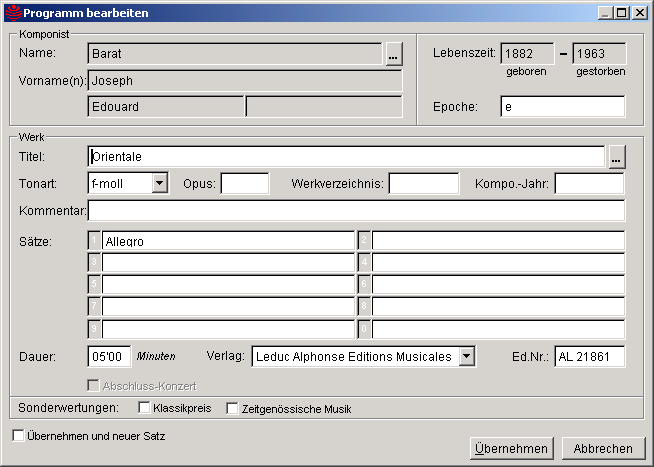This screenshot has height=467, width=654.
Task: Focus the Opus input field
Action: point(245,184)
